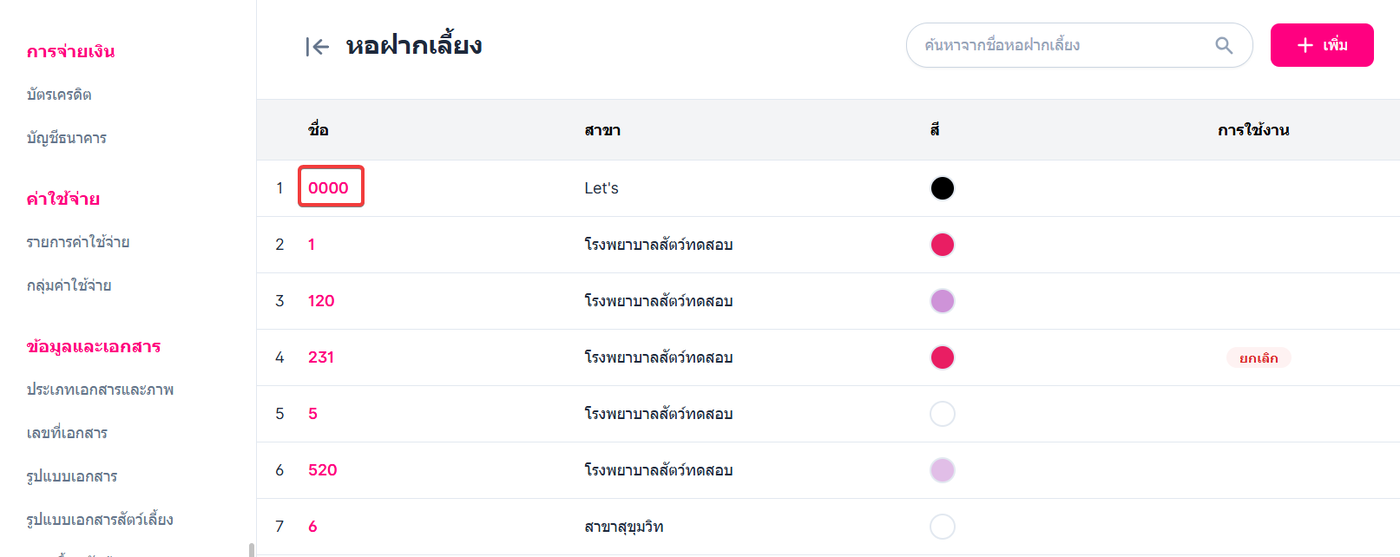Image resolution: width=1400 pixels, height=557 pixels.
Task: Click the sidebar vertical scrollbar
Action: pyautogui.click(x=251, y=549)
